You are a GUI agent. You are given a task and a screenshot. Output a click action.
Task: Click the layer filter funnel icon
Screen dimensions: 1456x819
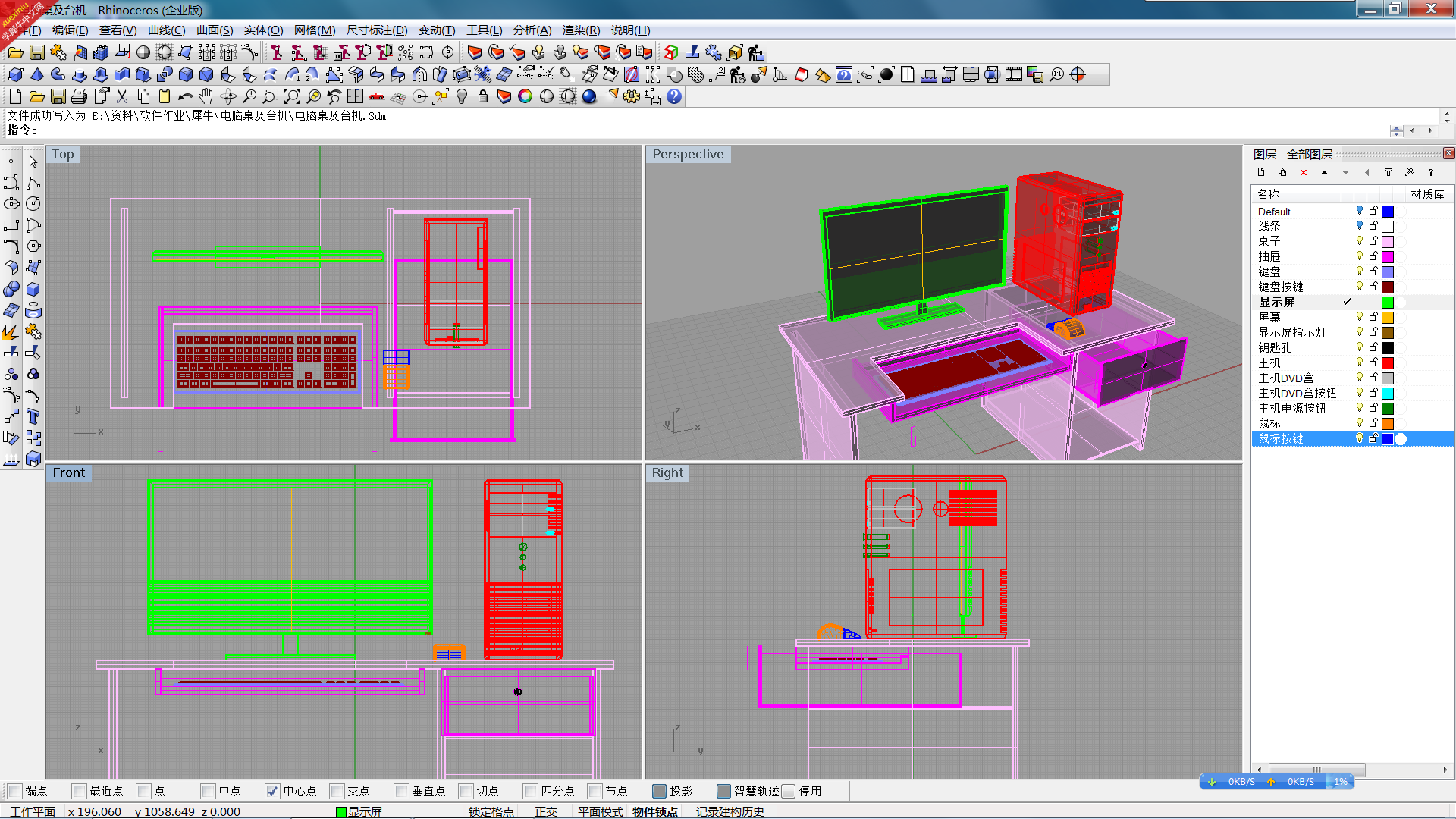(1389, 172)
